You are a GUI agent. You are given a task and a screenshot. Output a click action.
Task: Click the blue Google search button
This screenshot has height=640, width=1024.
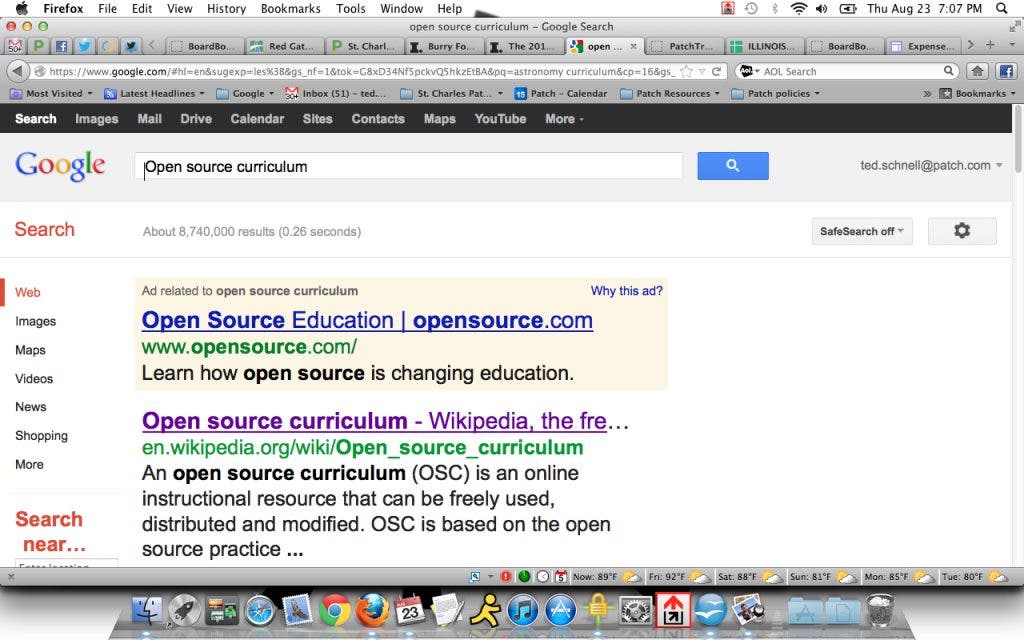733,166
